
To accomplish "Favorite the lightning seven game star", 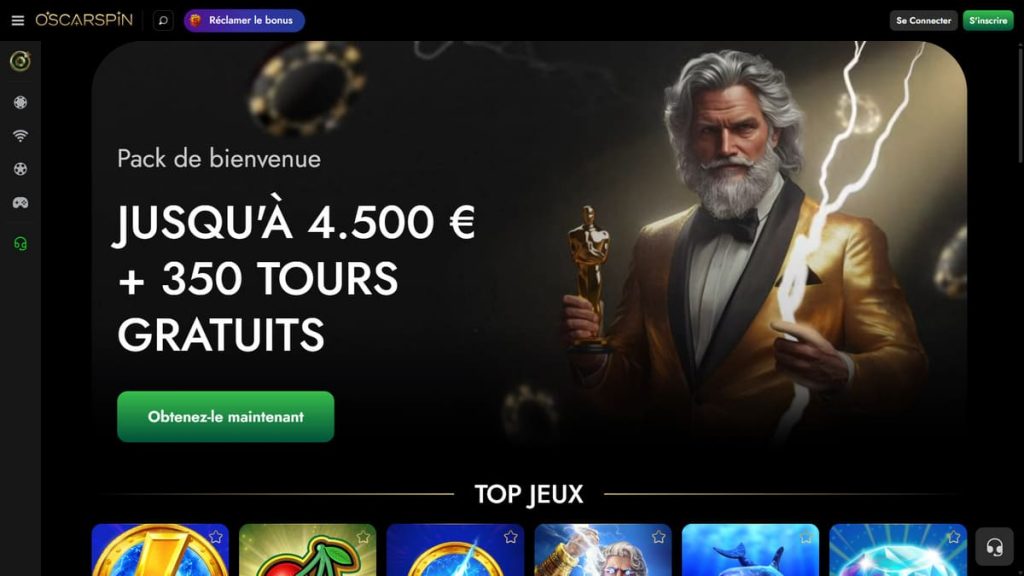I will pos(216,537).
